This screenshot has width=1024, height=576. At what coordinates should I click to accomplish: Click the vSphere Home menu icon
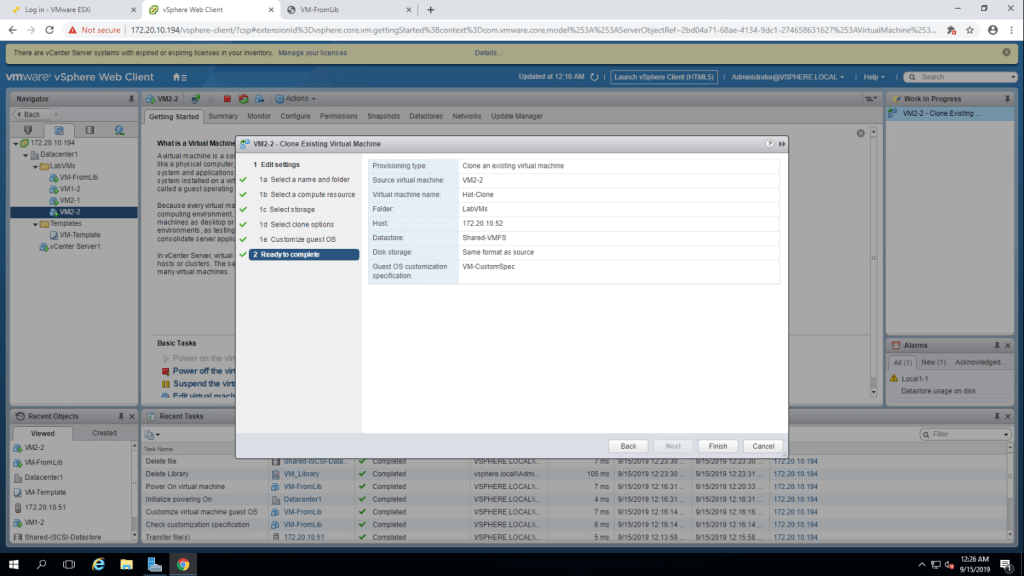(179, 77)
